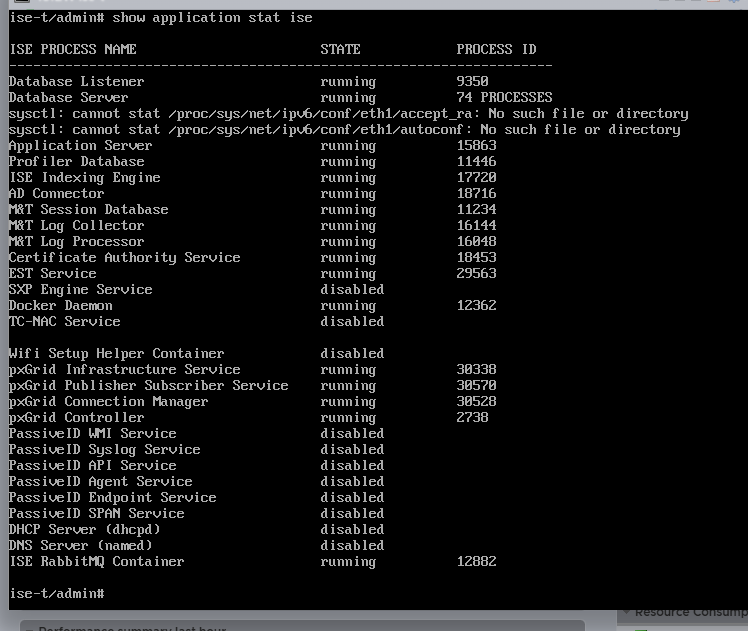Select the SXP Engine Service name
The image size is (748, 631).
pyautogui.click(x=81, y=290)
